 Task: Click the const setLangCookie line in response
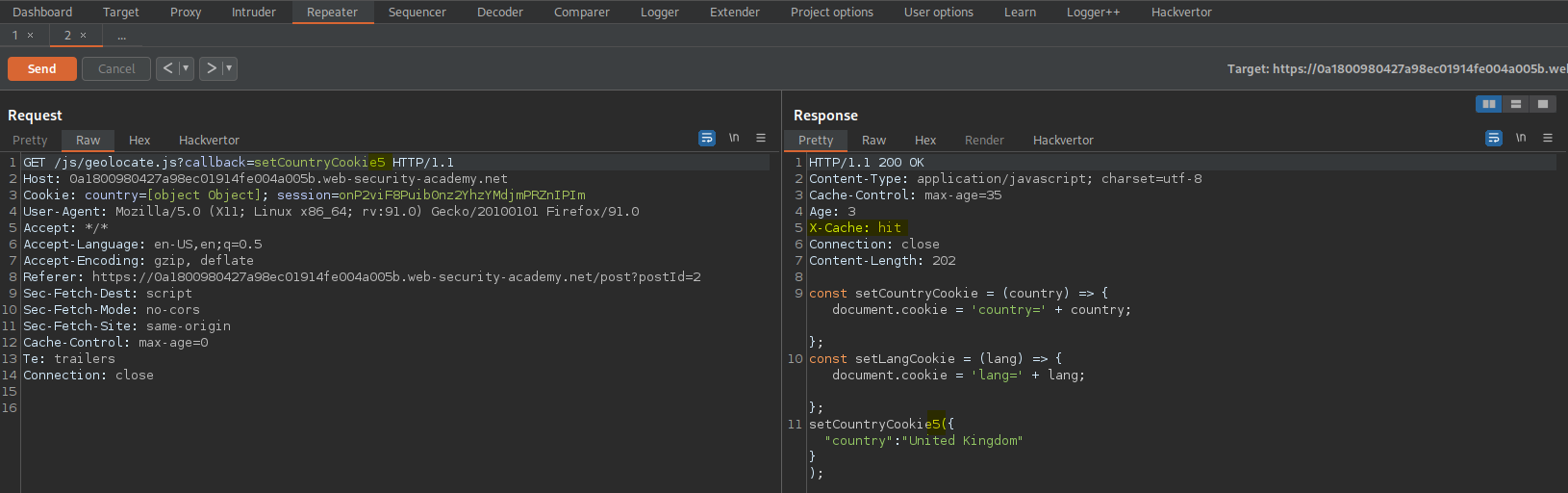(x=935, y=359)
